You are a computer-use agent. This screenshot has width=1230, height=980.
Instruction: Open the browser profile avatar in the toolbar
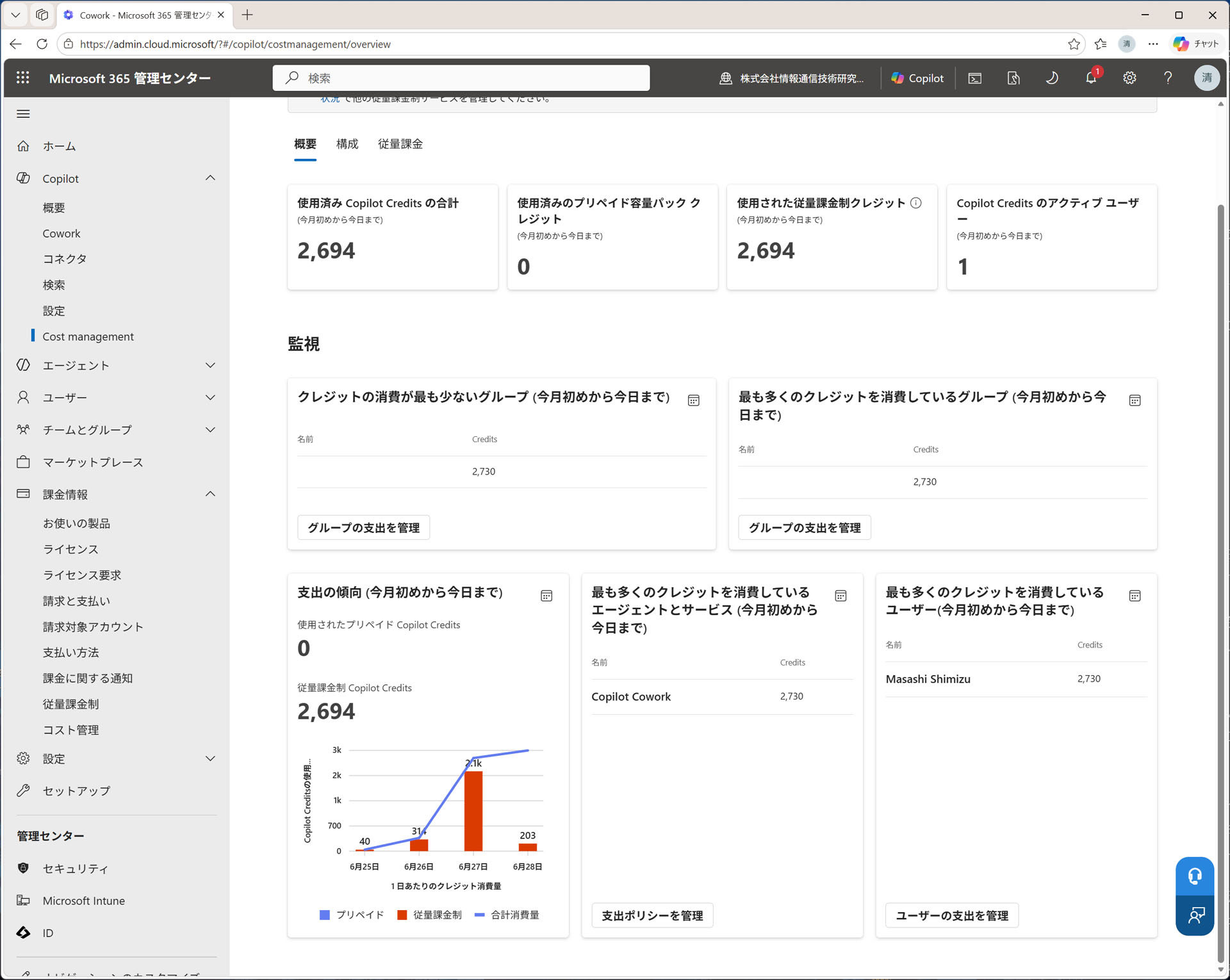(x=1127, y=44)
